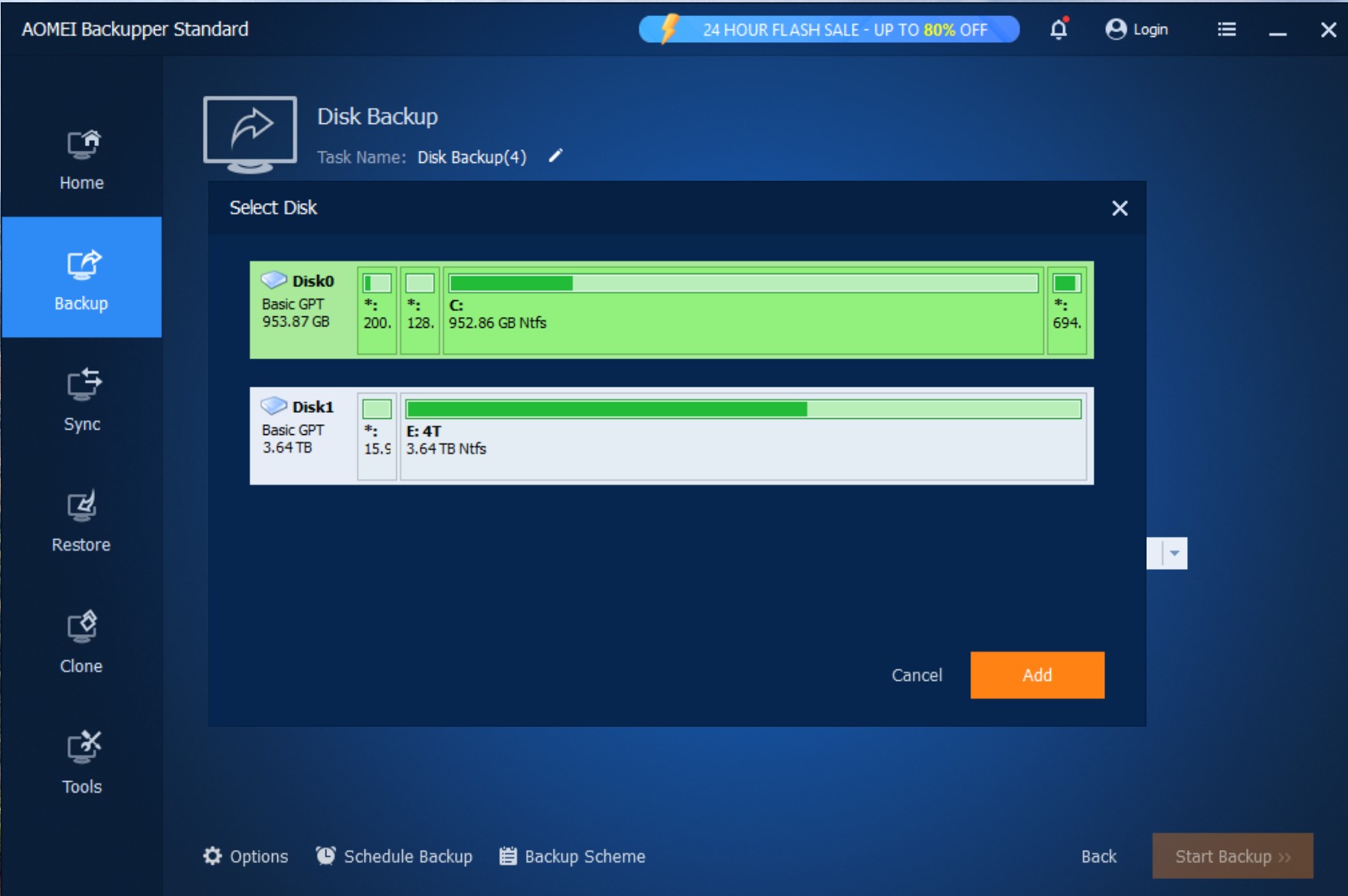Click the Cancel button in dialog
The image size is (1348, 896).
[917, 675]
